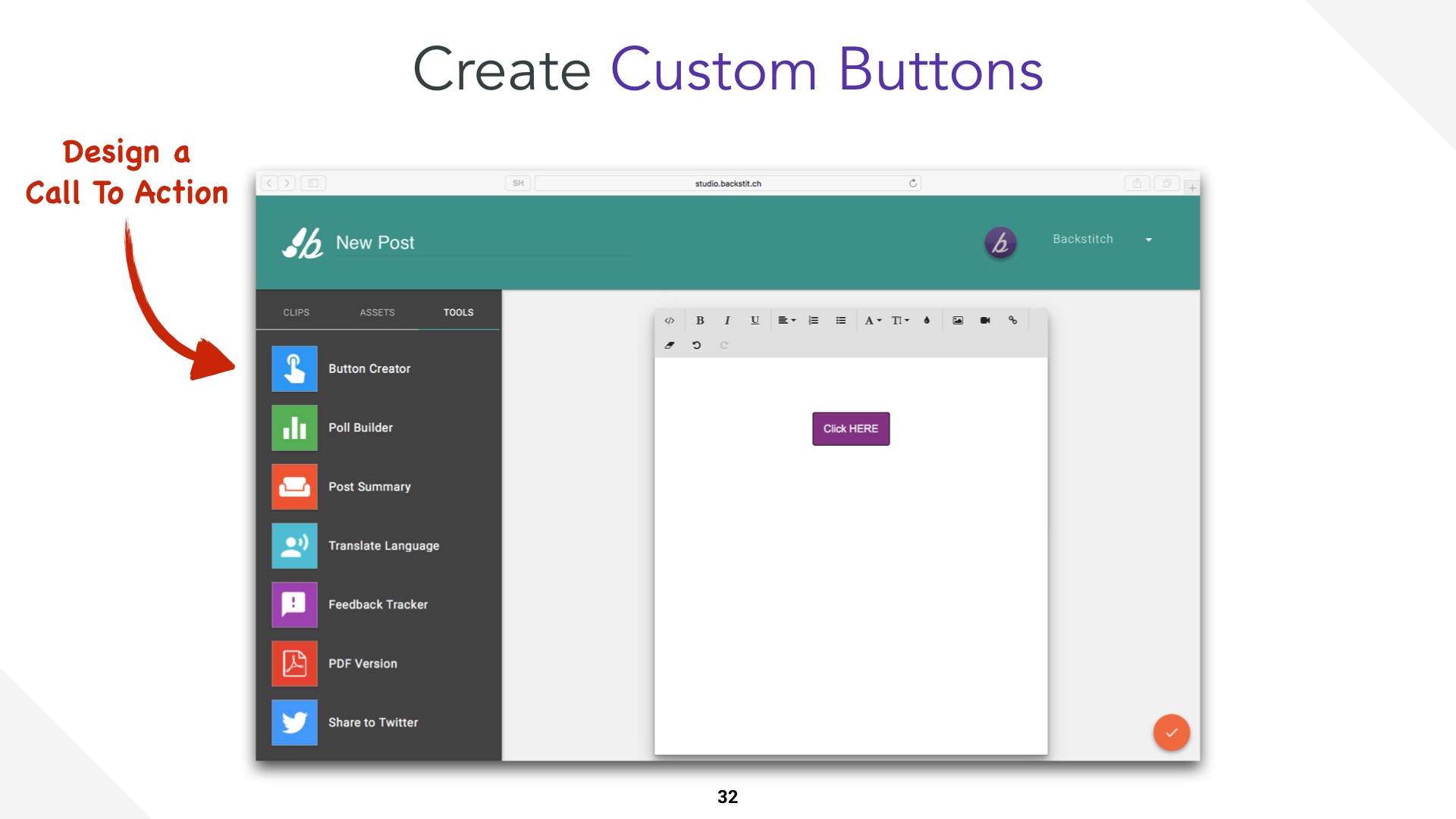Click the link insert icon

(x=1013, y=320)
